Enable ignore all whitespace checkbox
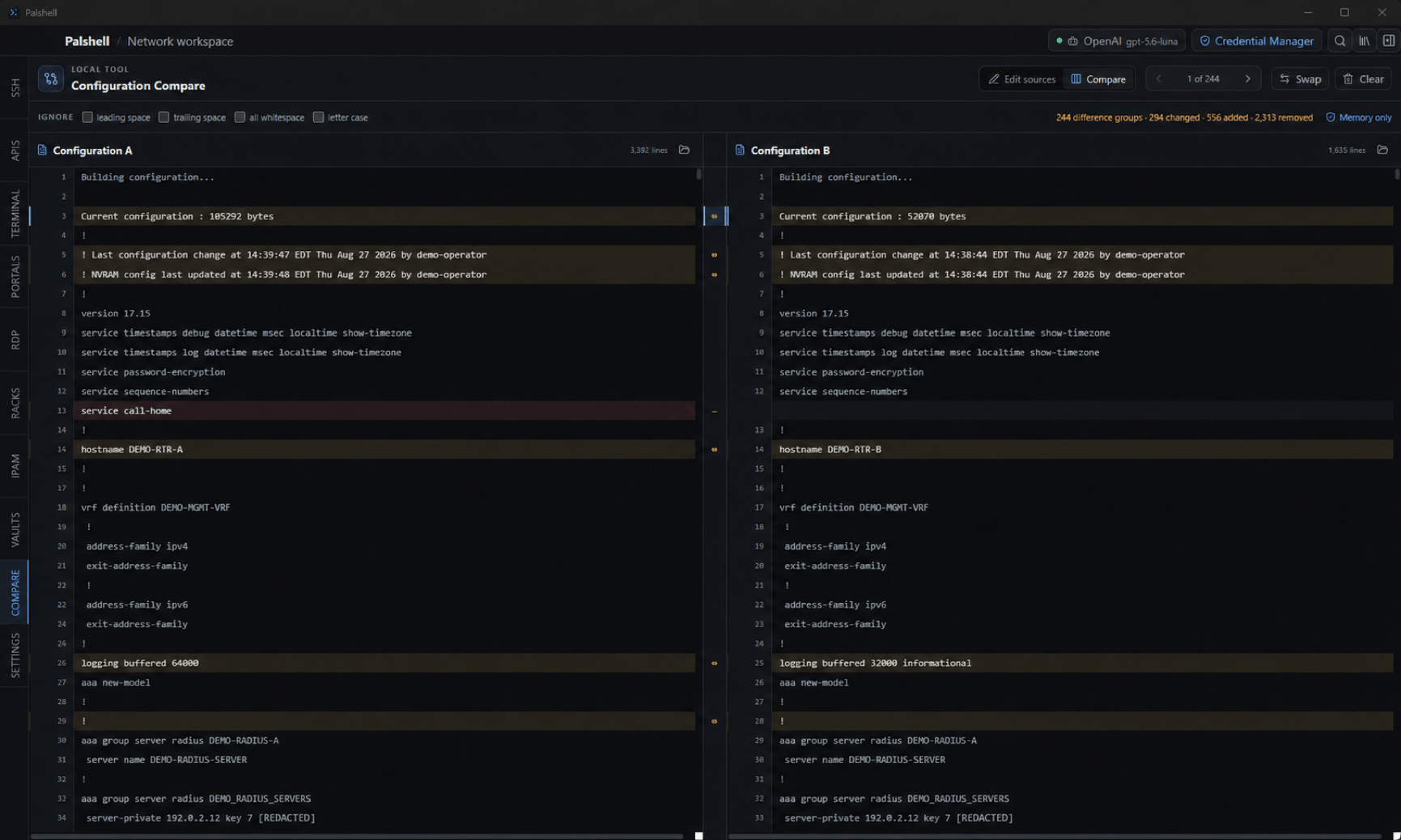Screen dimensions: 1401x840 coord(240,117)
